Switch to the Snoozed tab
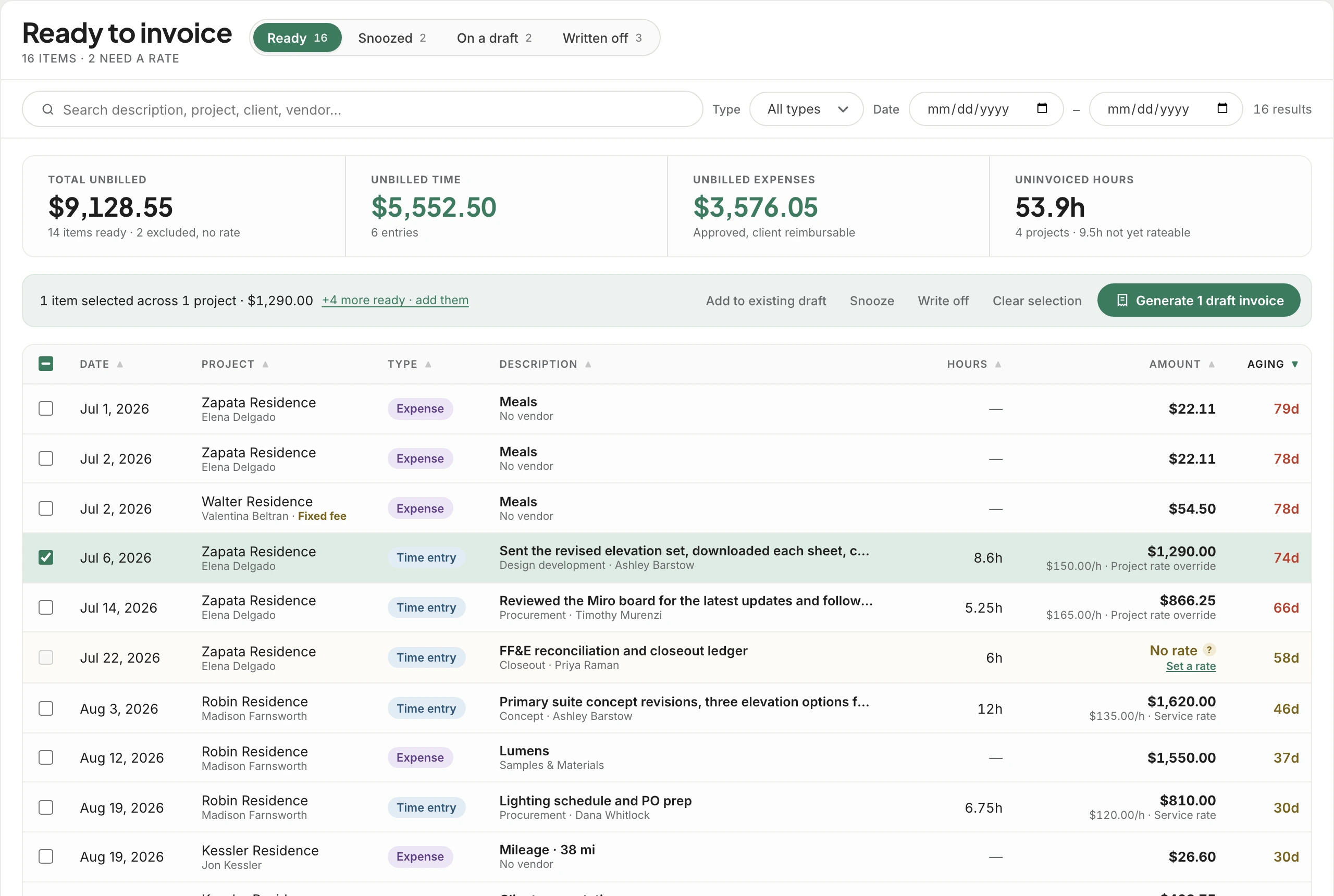The height and width of the screenshot is (896, 1334). [x=391, y=38]
